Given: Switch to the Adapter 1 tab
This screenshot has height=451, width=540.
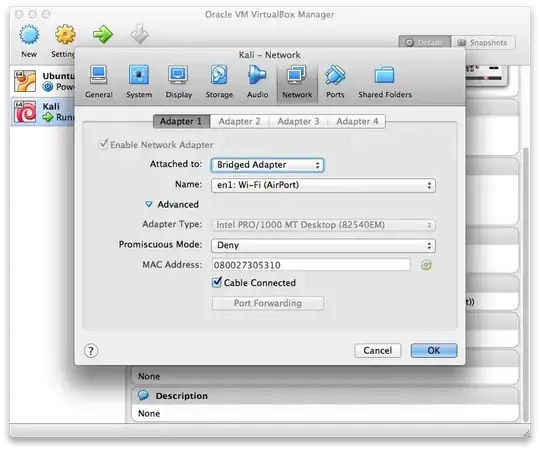Looking at the screenshot, I should click(x=181, y=121).
